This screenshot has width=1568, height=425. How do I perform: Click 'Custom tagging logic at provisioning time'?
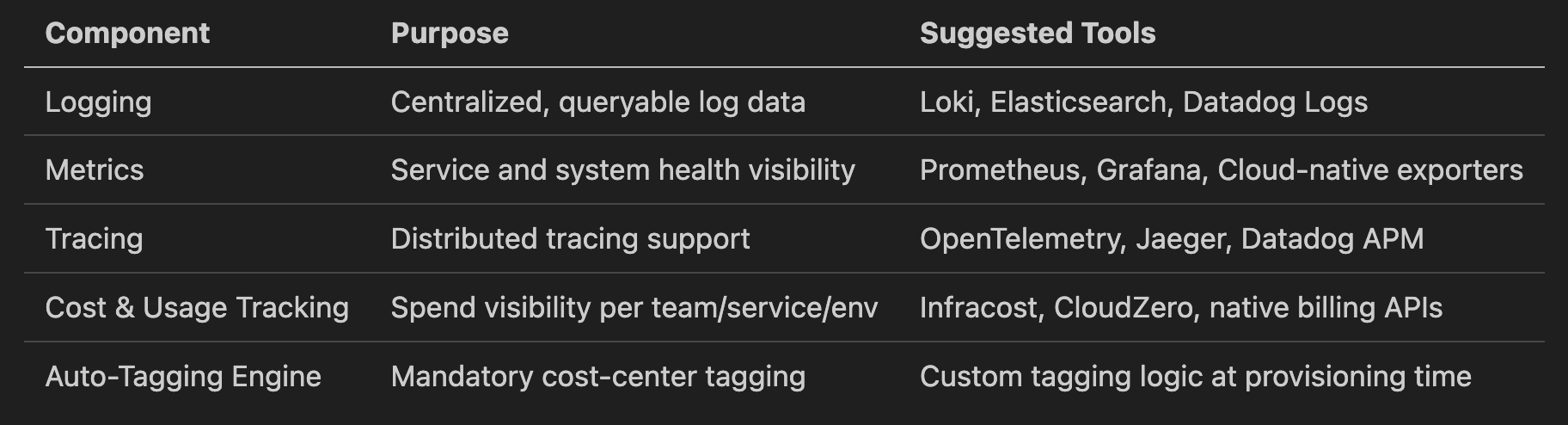[1195, 377]
